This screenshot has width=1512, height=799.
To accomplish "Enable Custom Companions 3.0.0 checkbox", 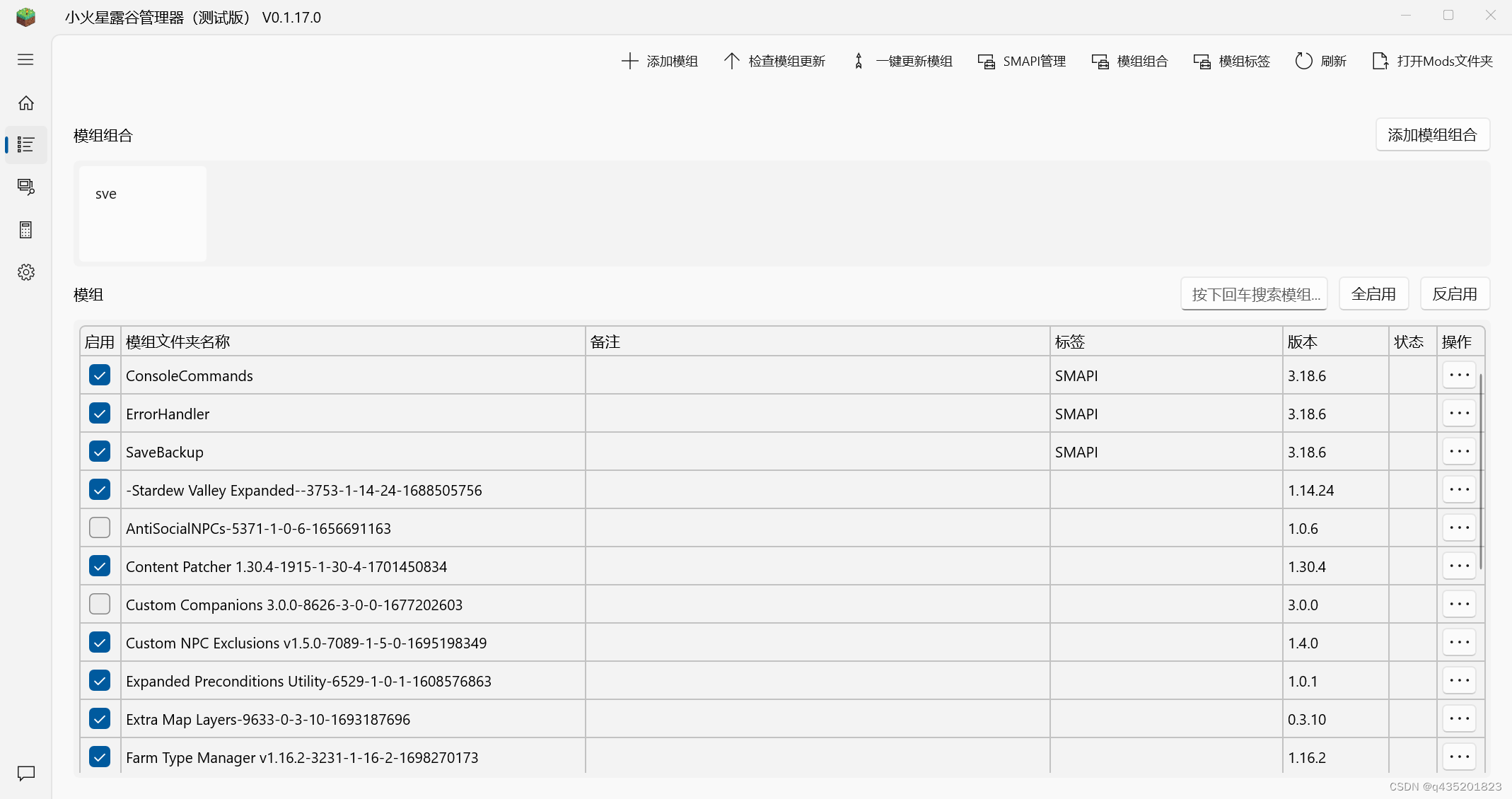I will coord(100,605).
